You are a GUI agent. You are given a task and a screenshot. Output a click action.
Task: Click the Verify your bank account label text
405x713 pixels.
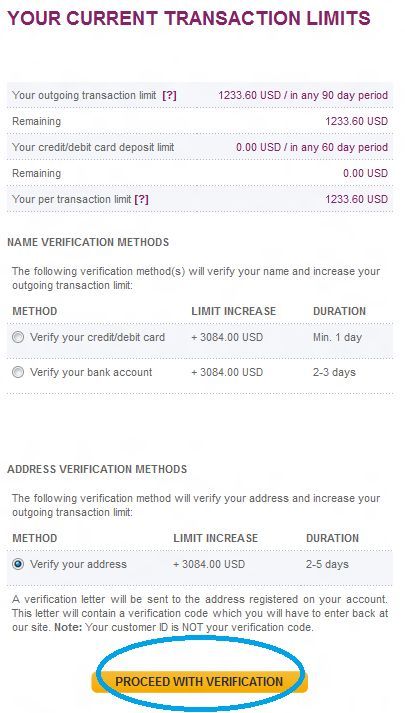coord(91,372)
